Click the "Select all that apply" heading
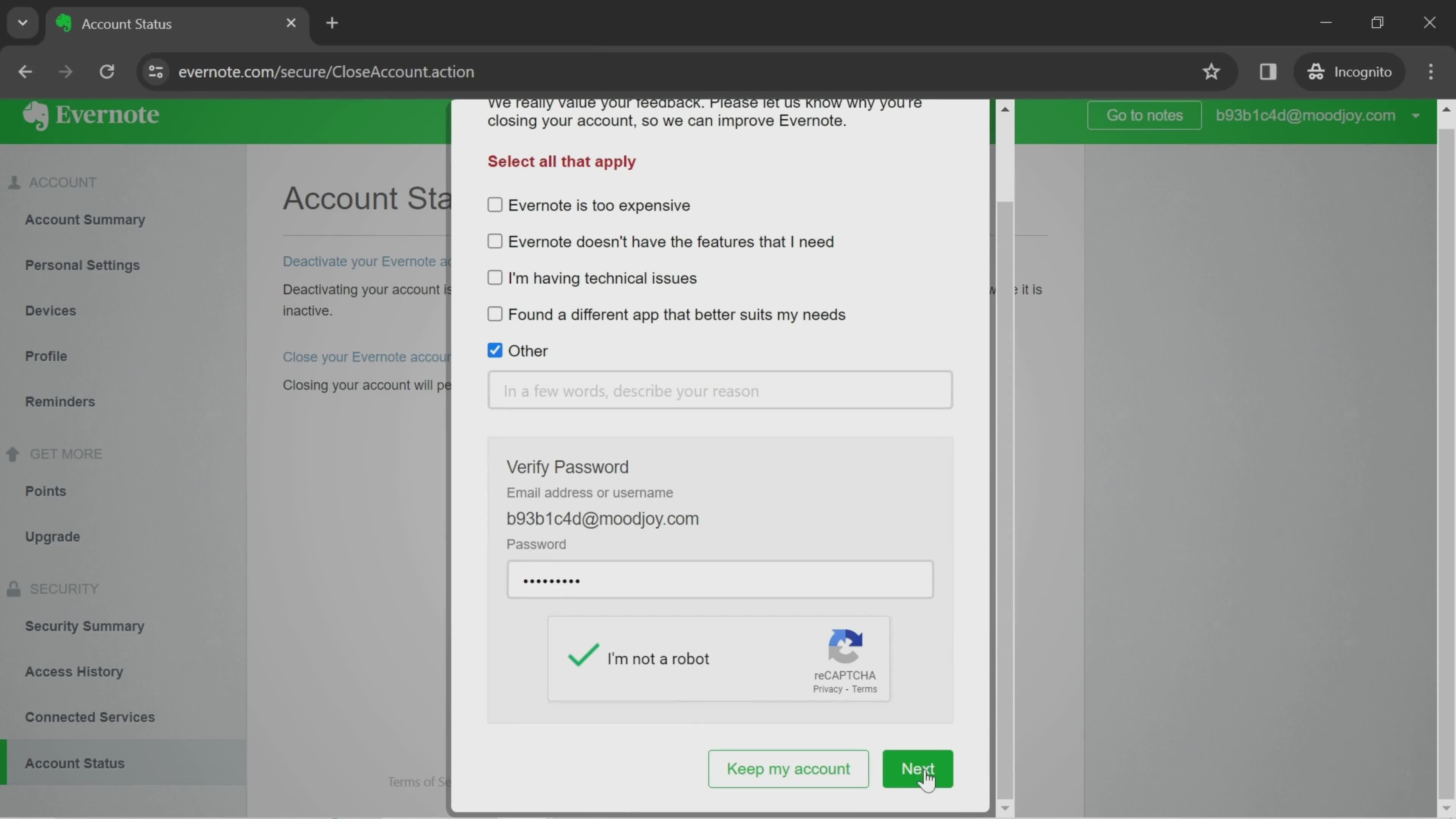 561,162
